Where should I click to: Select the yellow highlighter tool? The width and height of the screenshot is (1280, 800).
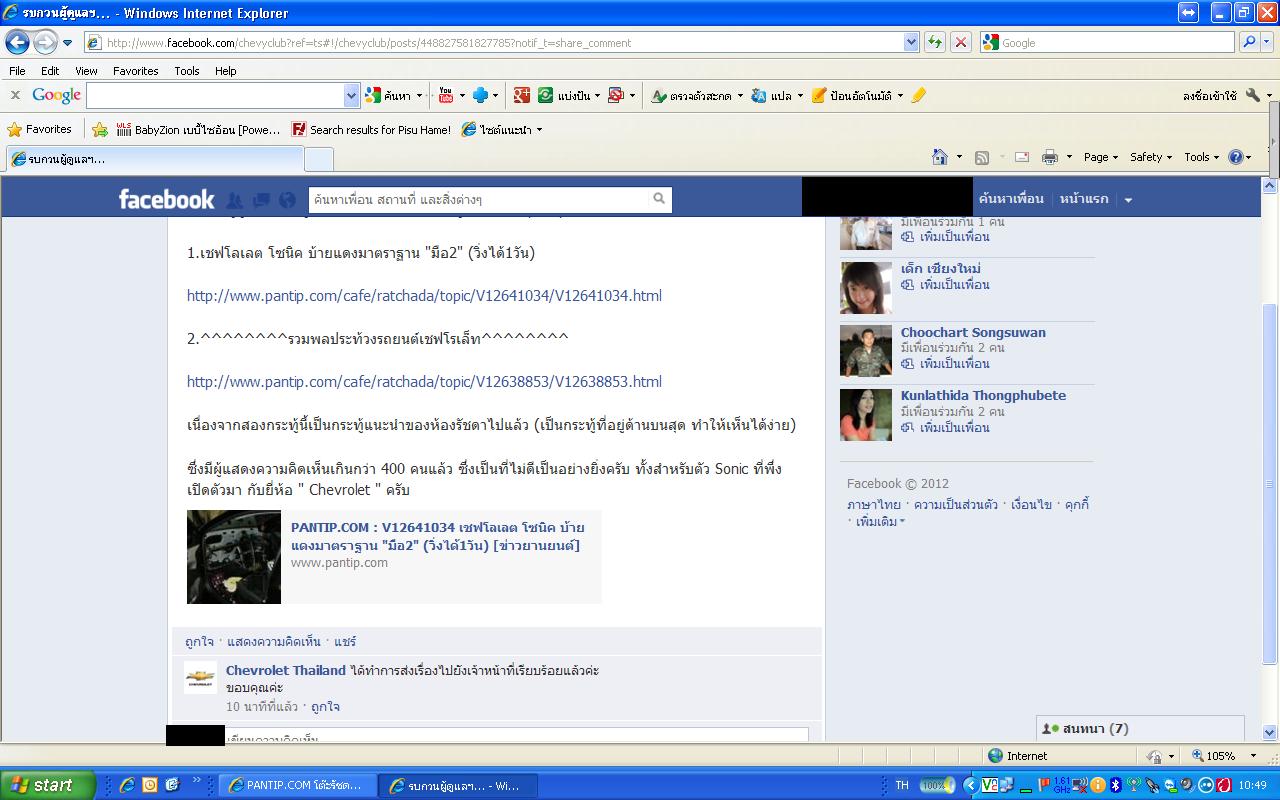point(919,95)
